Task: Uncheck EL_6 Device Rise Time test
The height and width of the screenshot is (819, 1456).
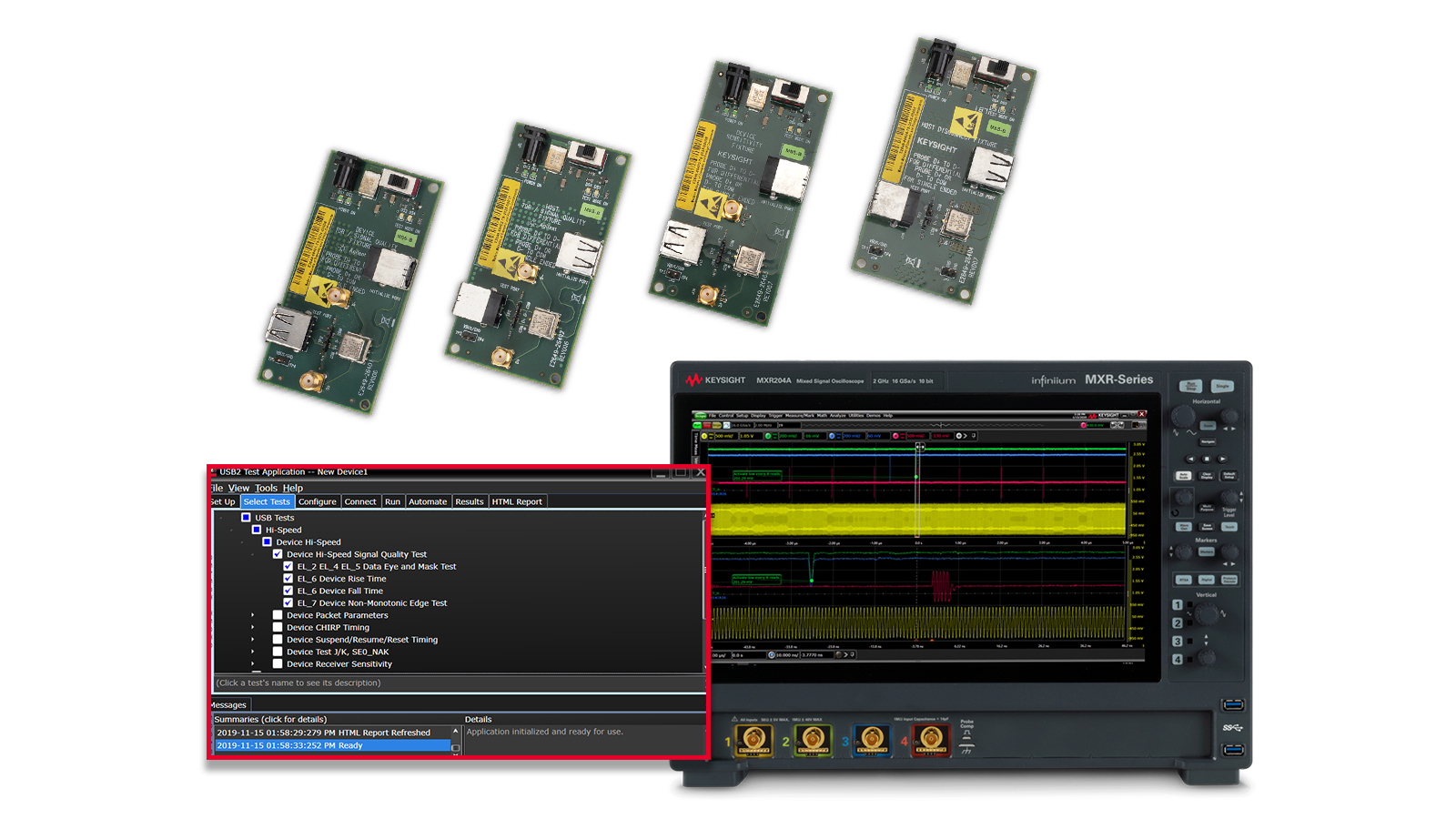Action: tap(288, 579)
